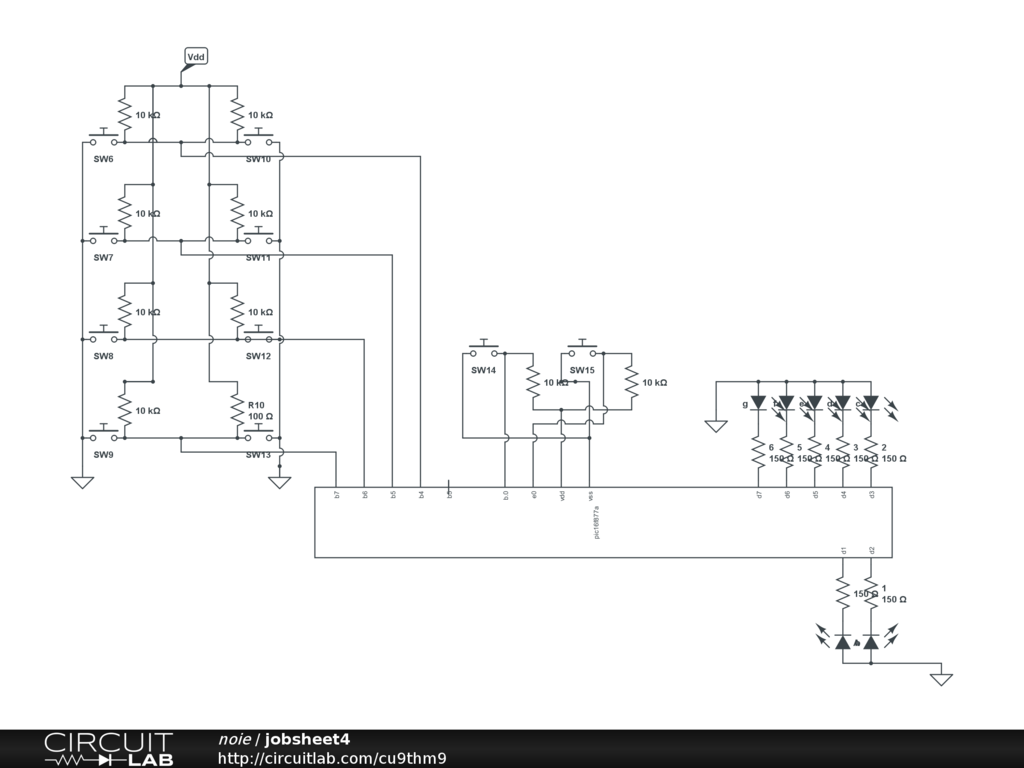
Task: Click the author name noie
Action: coord(235,739)
